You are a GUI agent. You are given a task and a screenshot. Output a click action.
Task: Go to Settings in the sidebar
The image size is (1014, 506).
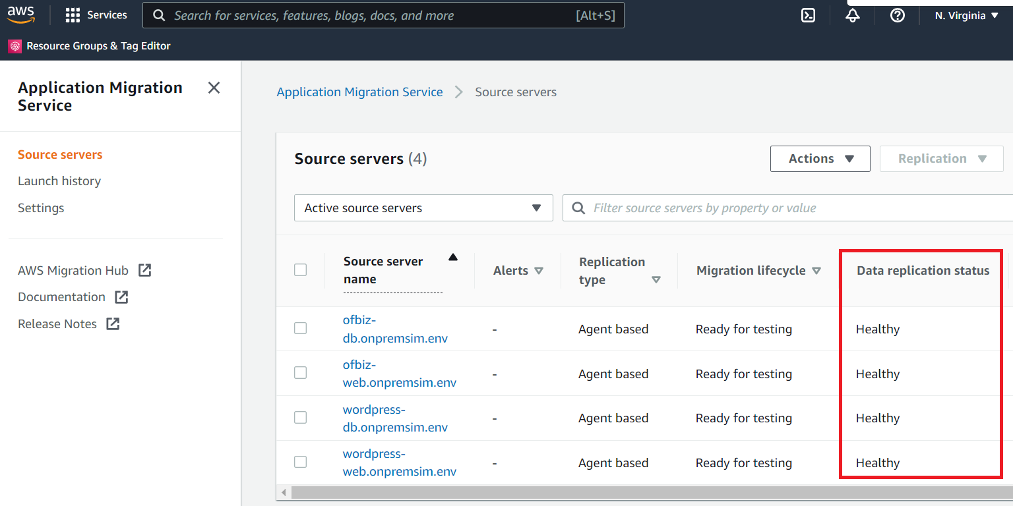[x=41, y=208]
